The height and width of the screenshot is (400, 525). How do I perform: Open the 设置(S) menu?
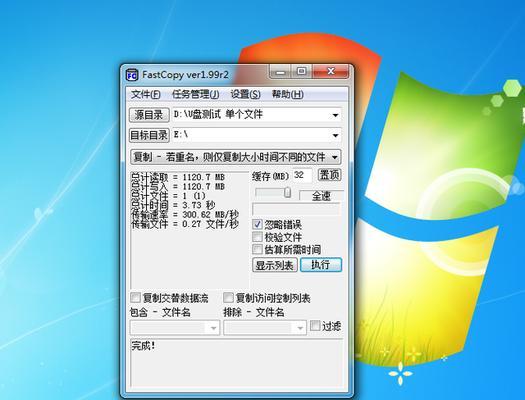click(245, 94)
